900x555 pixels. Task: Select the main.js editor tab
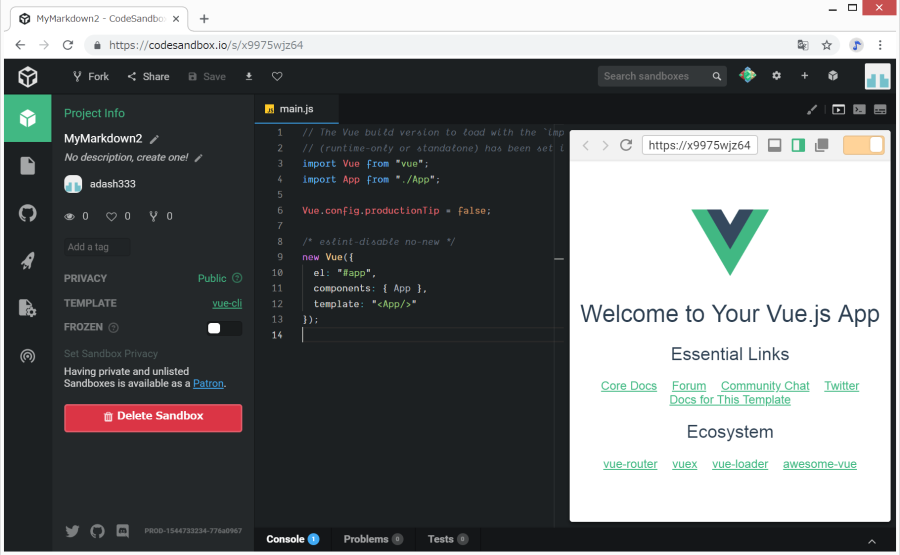click(295, 109)
